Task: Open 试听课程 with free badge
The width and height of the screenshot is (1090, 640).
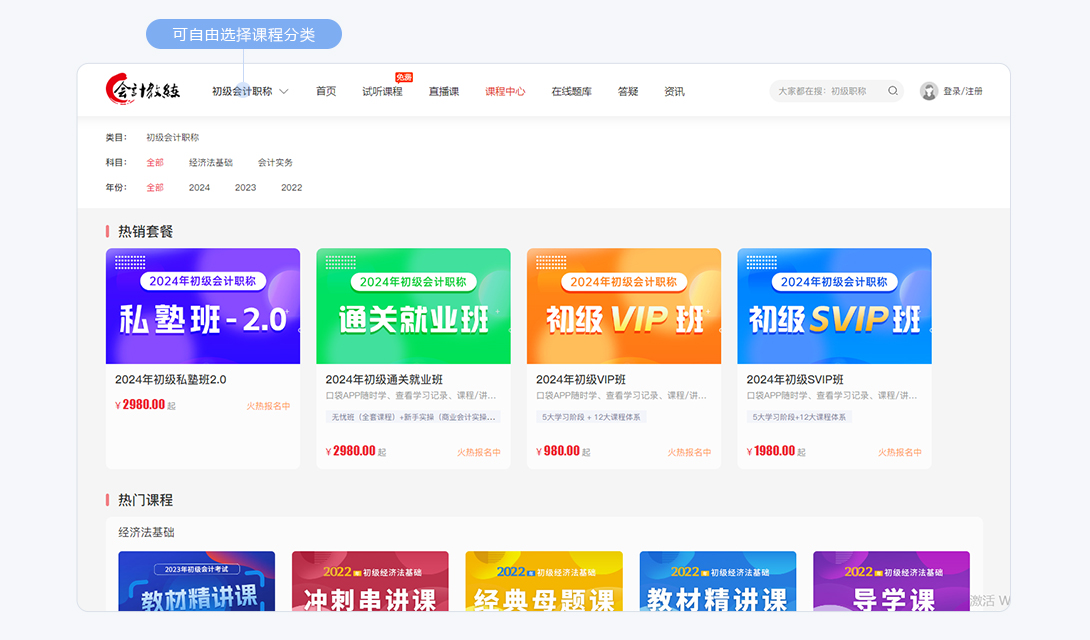Action: (382, 91)
